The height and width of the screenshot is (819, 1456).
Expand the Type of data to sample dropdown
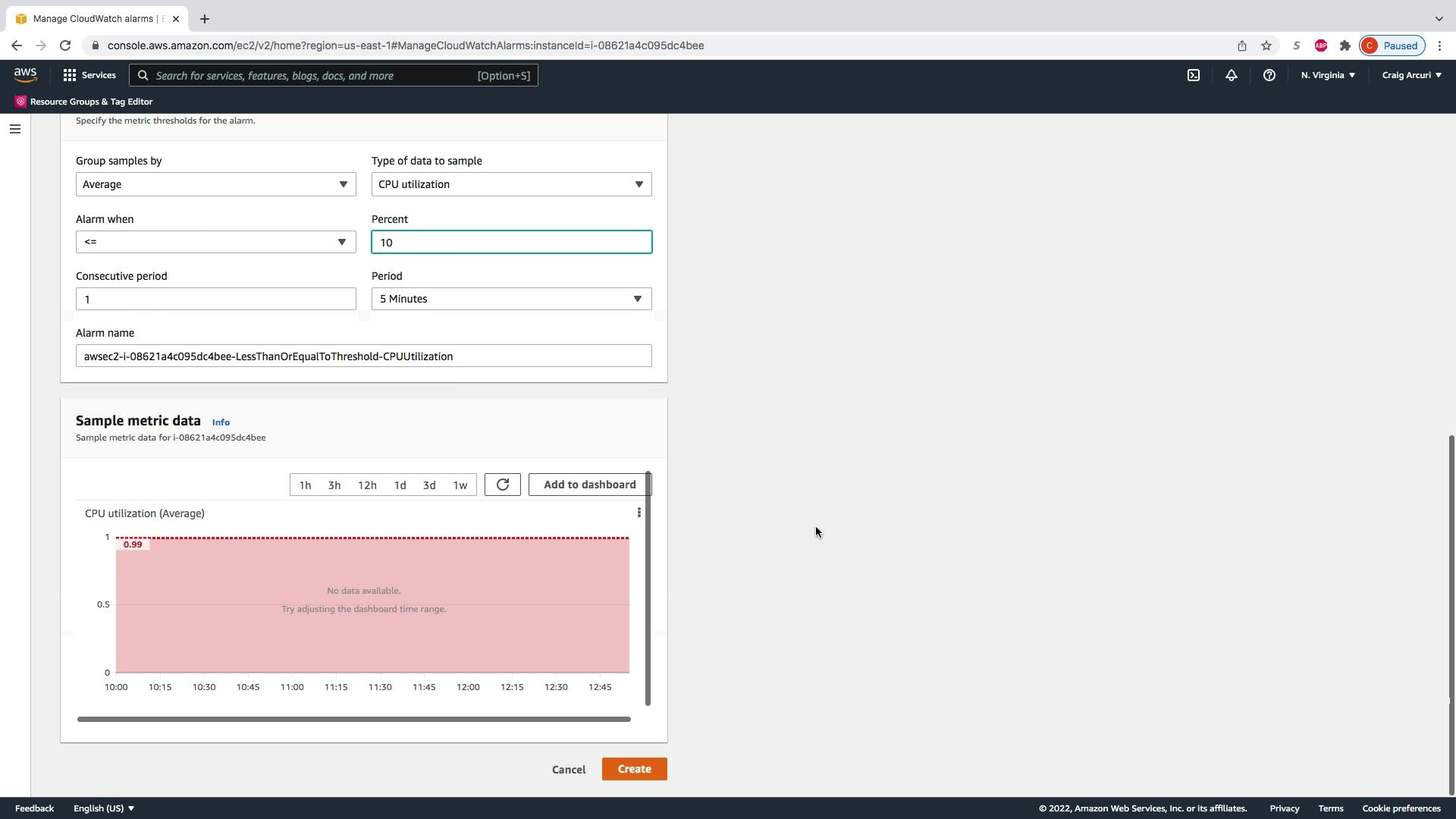tap(511, 184)
